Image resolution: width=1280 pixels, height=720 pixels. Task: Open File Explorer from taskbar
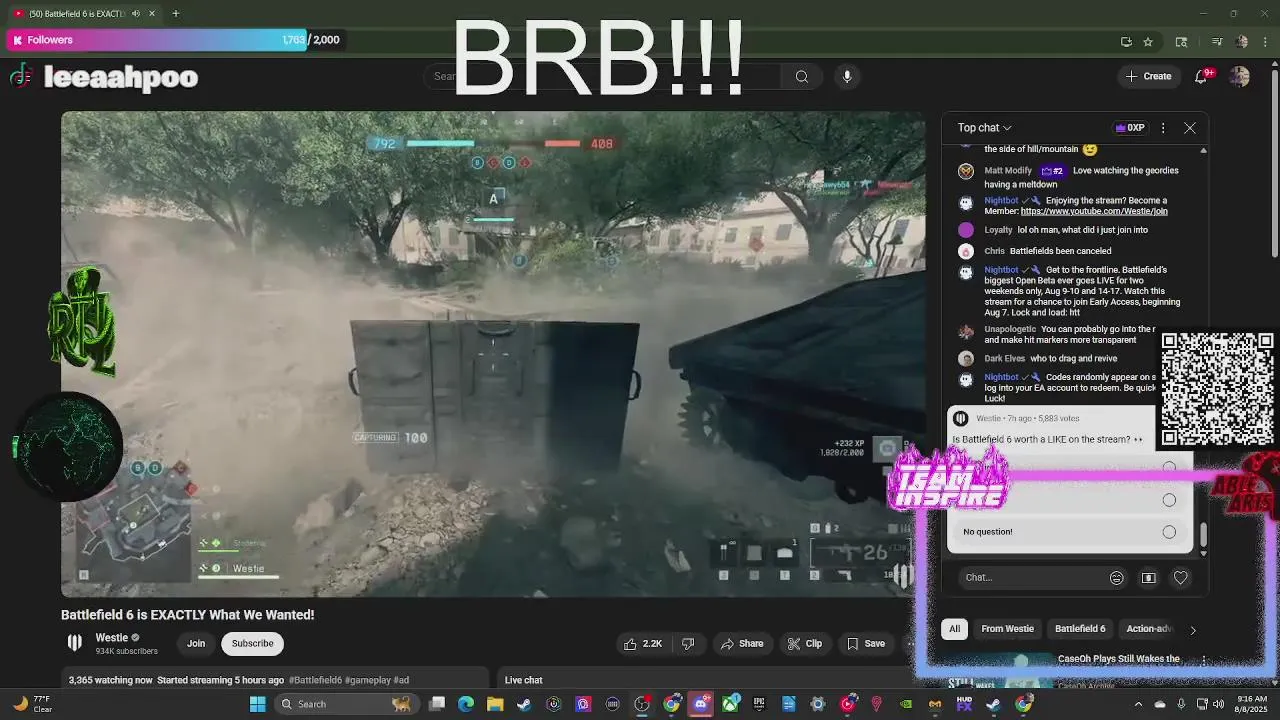[x=495, y=704]
